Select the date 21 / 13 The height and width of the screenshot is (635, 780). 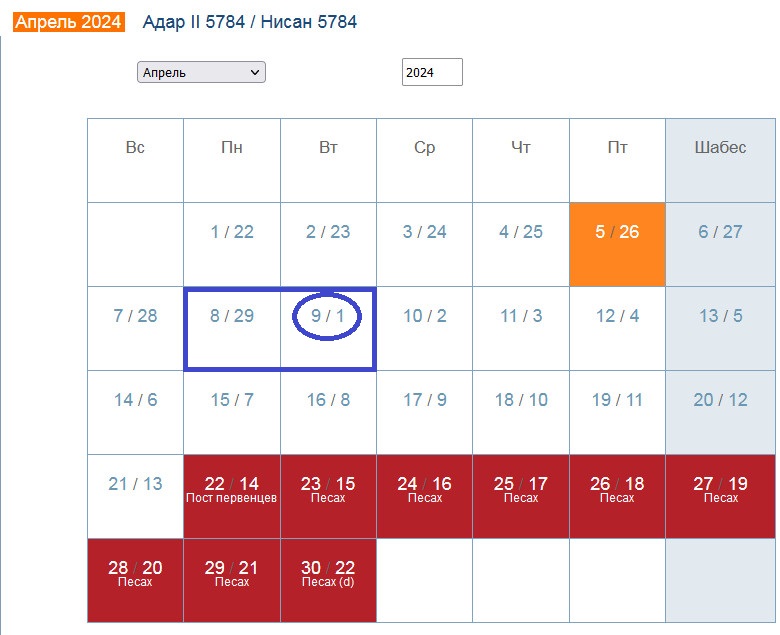135,484
